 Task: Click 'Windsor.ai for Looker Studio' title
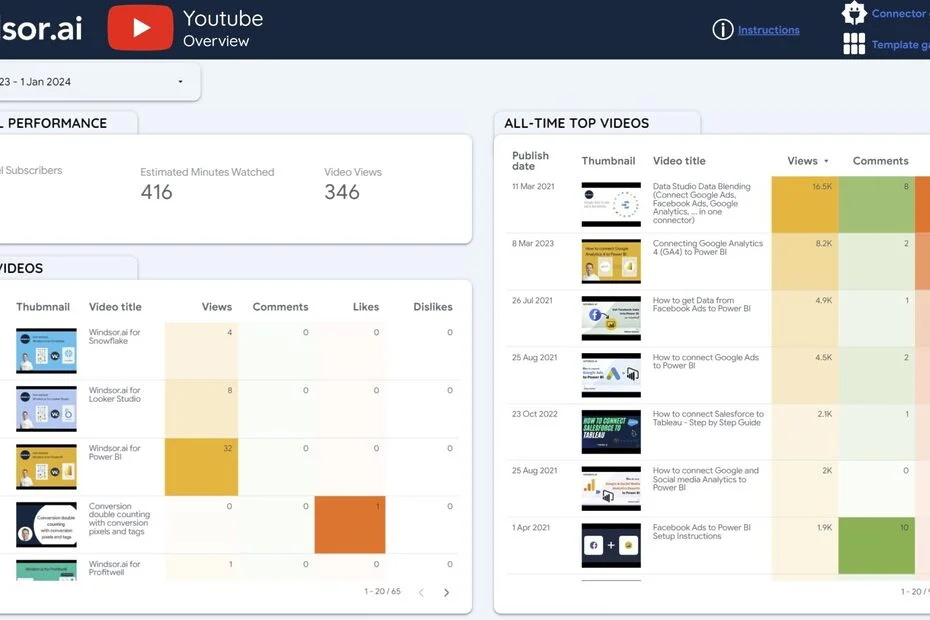[x=114, y=395]
